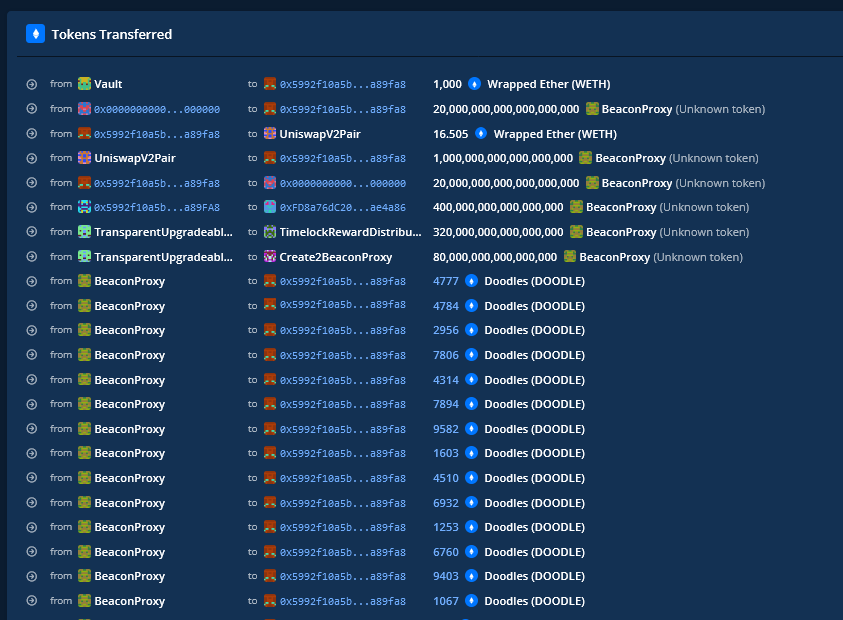843x620 pixels.
Task: Click the BeaconProxy token icon on 400,000,000,000,000,000 row
Action: pos(576,207)
